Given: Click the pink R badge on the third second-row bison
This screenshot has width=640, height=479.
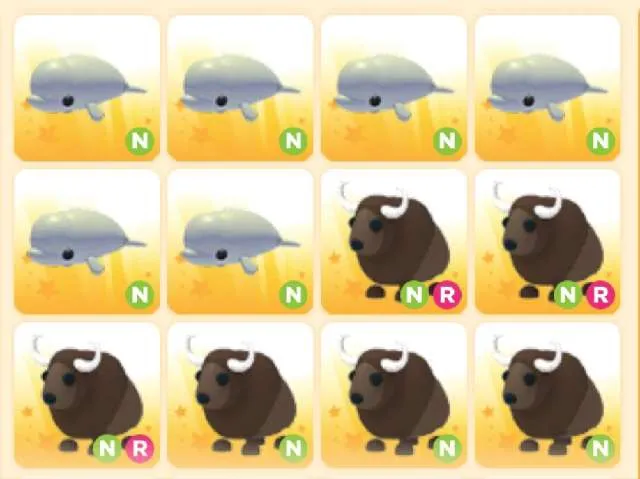Looking at the screenshot, I should (x=447, y=295).
